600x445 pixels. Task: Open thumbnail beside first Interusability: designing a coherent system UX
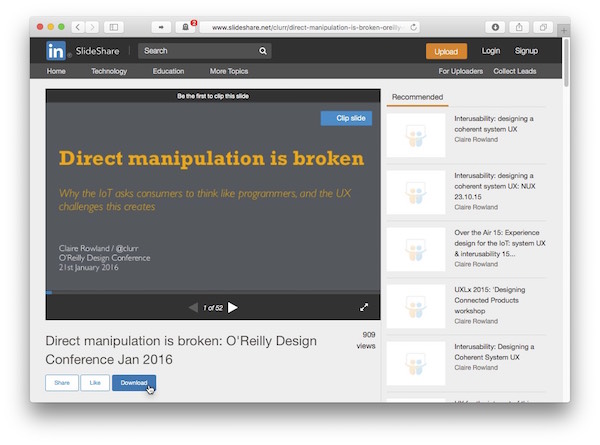click(x=416, y=135)
